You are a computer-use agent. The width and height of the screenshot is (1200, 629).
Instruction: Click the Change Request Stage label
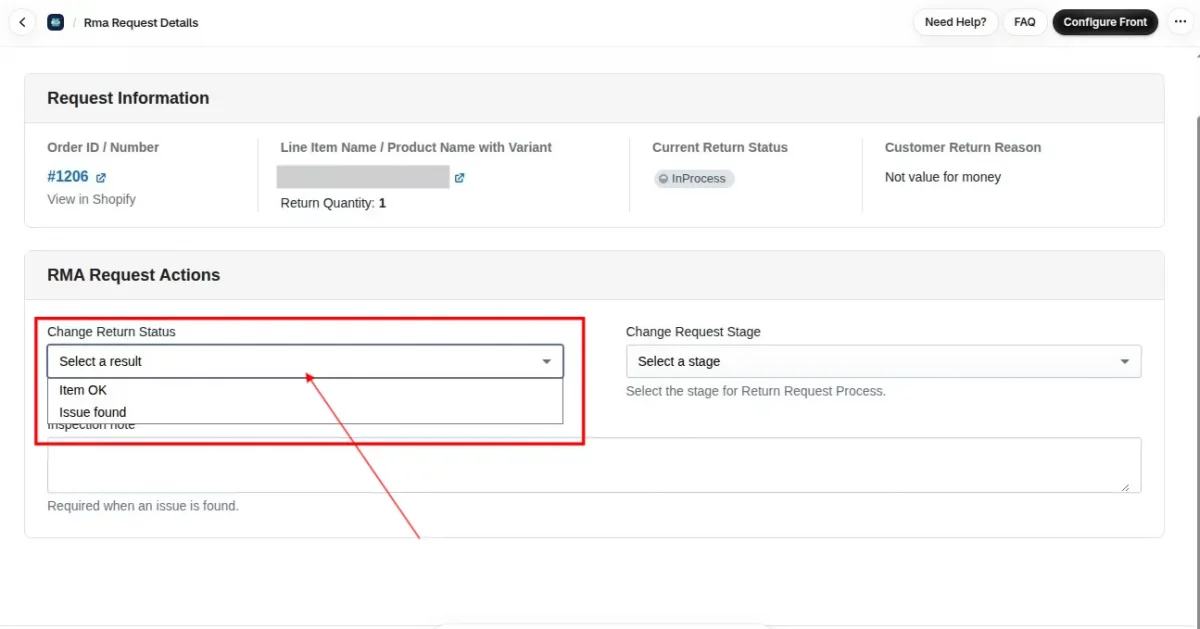click(x=693, y=332)
